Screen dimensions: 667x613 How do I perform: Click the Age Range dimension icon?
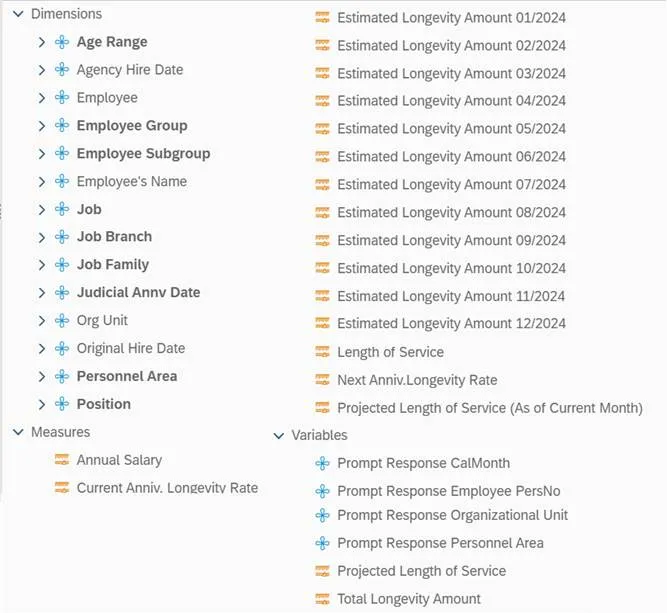pos(62,42)
